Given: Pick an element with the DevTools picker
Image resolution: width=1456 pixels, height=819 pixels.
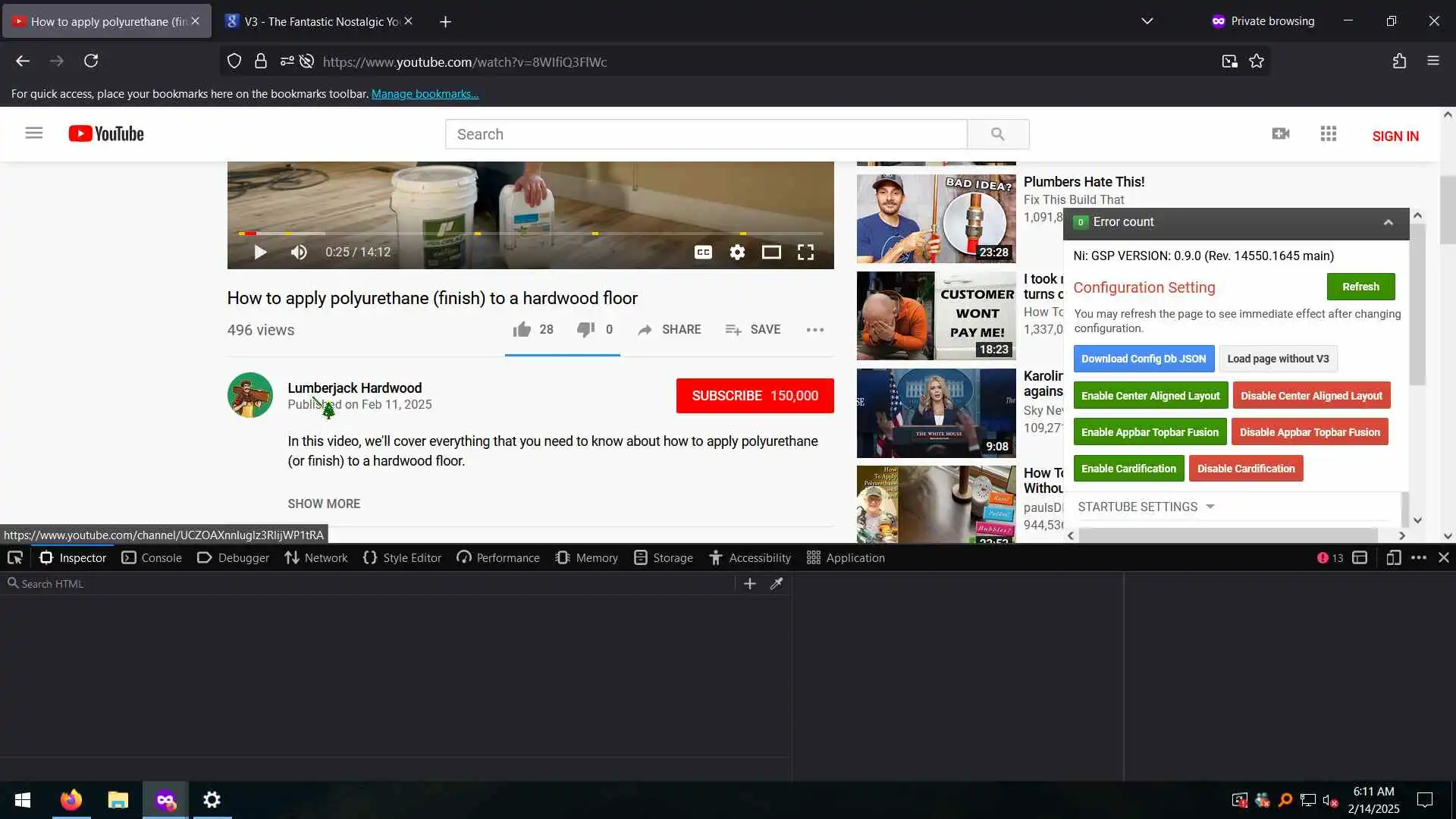Looking at the screenshot, I should coord(14,558).
